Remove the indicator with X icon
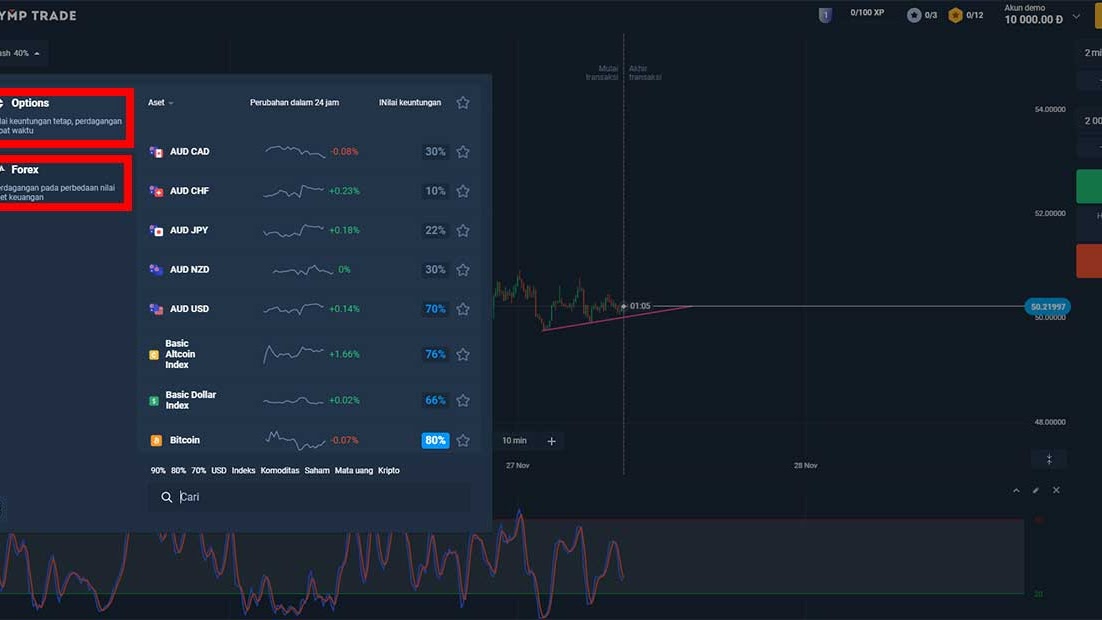 coord(1056,490)
